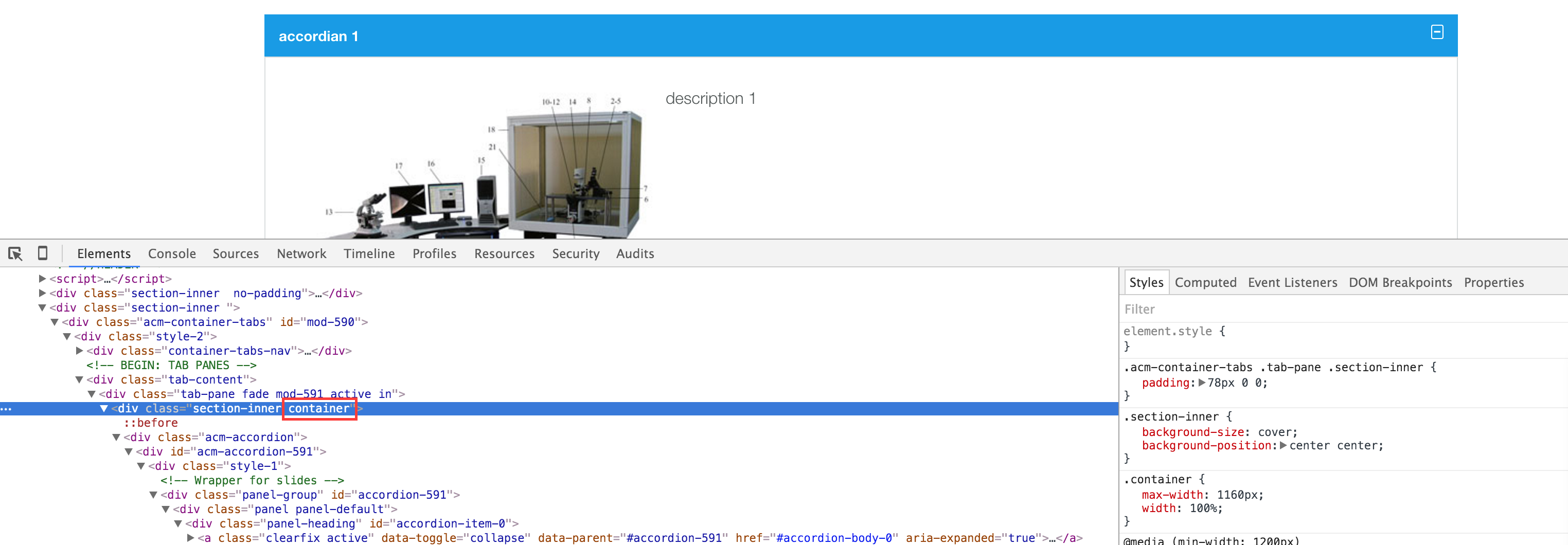Collapse the acm-container-tabs mod-590 div
This screenshot has height=545, width=1568.
click(x=55, y=322)
